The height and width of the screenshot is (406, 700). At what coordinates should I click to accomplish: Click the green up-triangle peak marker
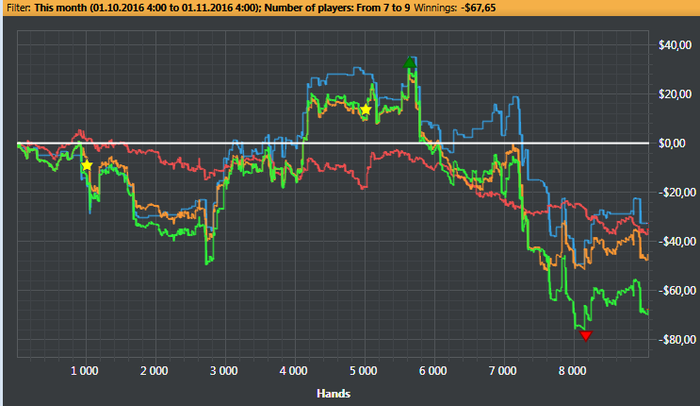(x=409, y=63)
